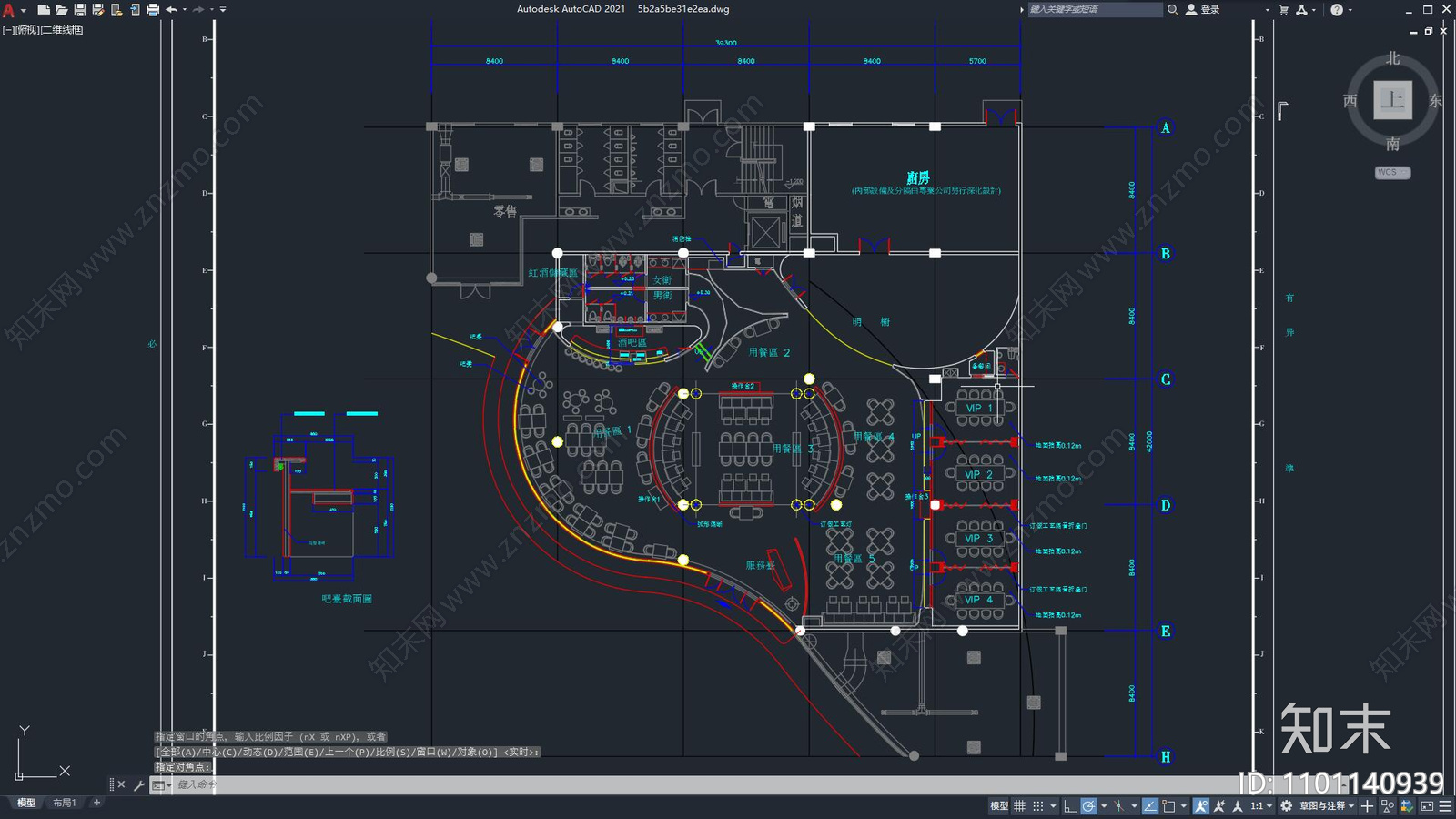The image size is (1456, 819).
Task: Open the [二维线框] visual style menu
Action: pyautogui.click(x=62, y=30)
